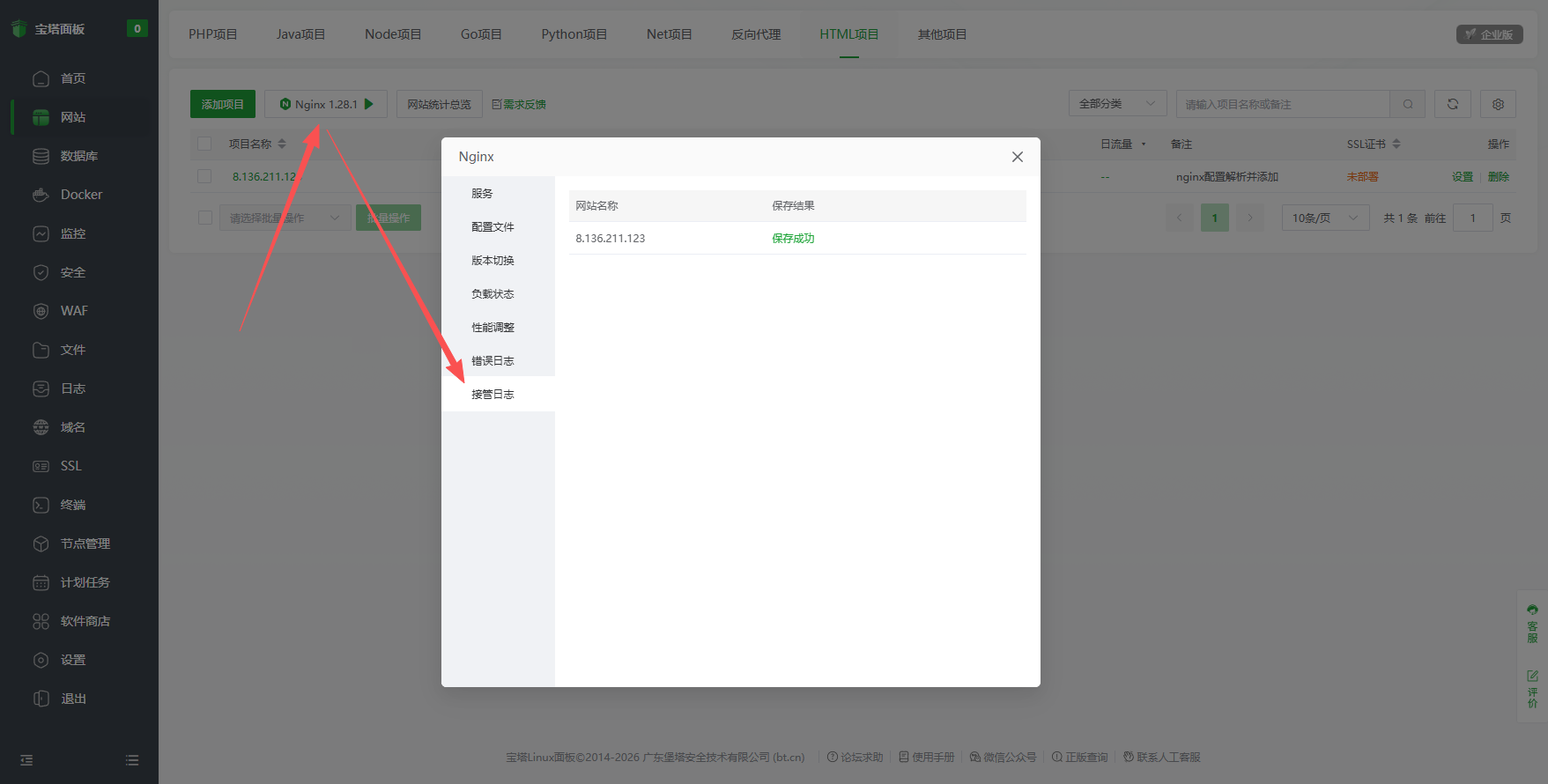Click the Docker icon in sidebar

click(x=41, y=195)
